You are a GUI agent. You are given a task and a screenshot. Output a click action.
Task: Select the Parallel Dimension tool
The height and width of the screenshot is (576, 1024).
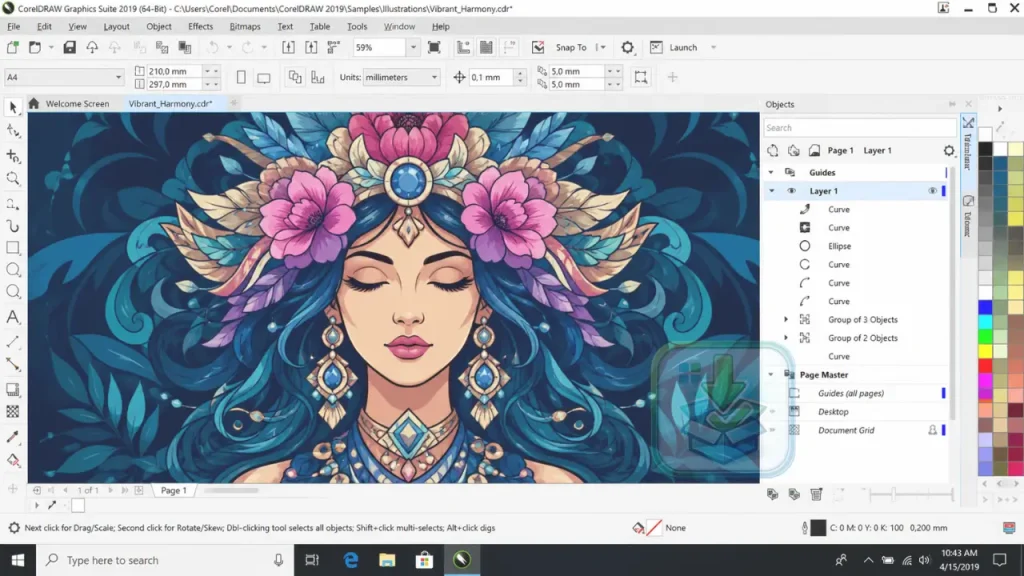(13, 342)
